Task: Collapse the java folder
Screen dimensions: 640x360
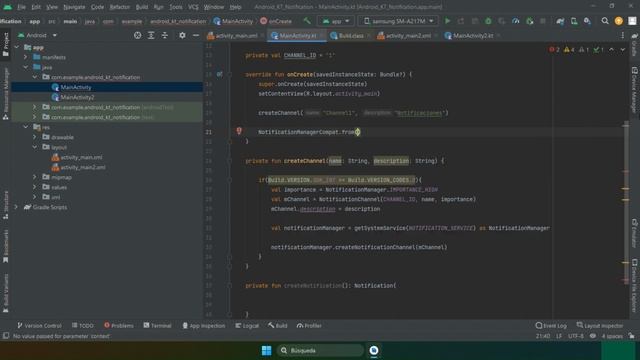Action: click(25, 67)
